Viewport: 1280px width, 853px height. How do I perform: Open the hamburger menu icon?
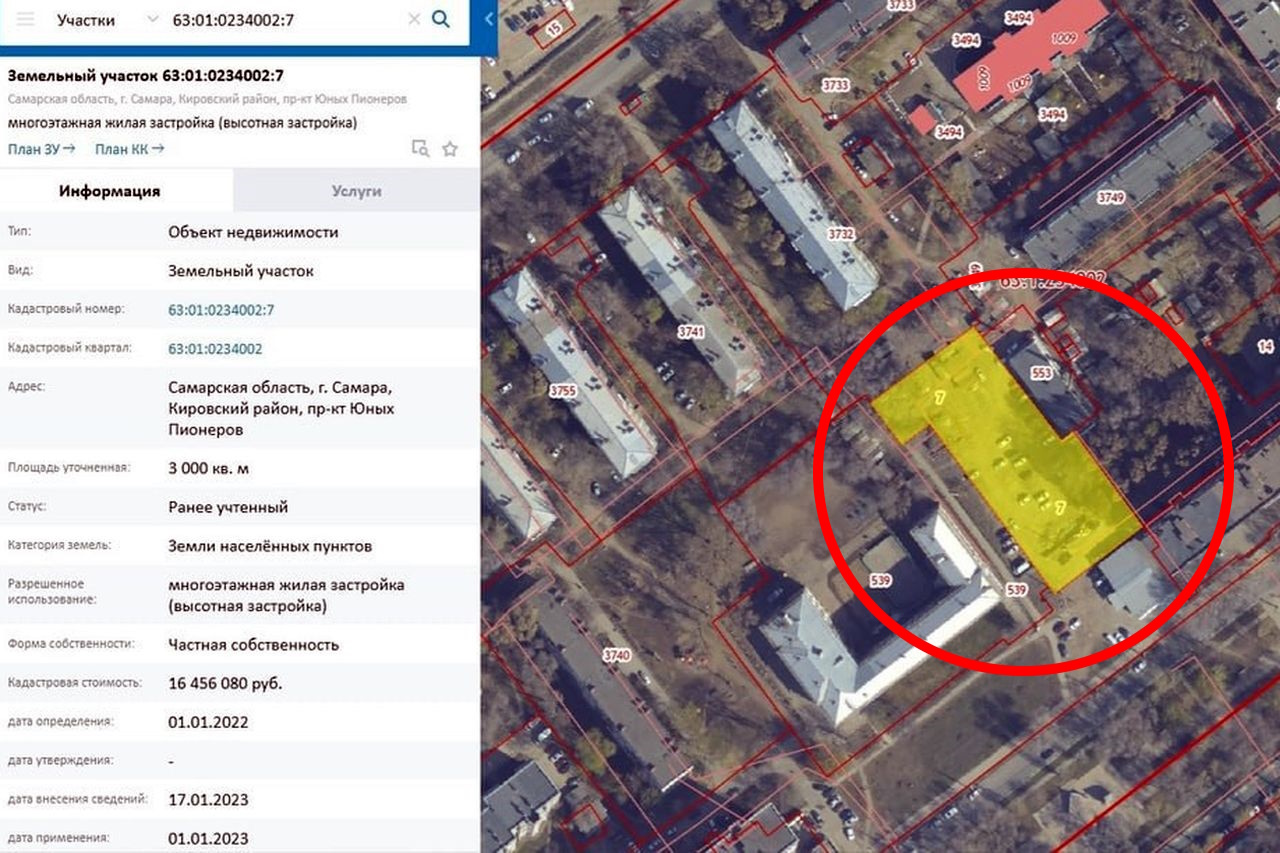pyautogui.click(x=25, y=20)
